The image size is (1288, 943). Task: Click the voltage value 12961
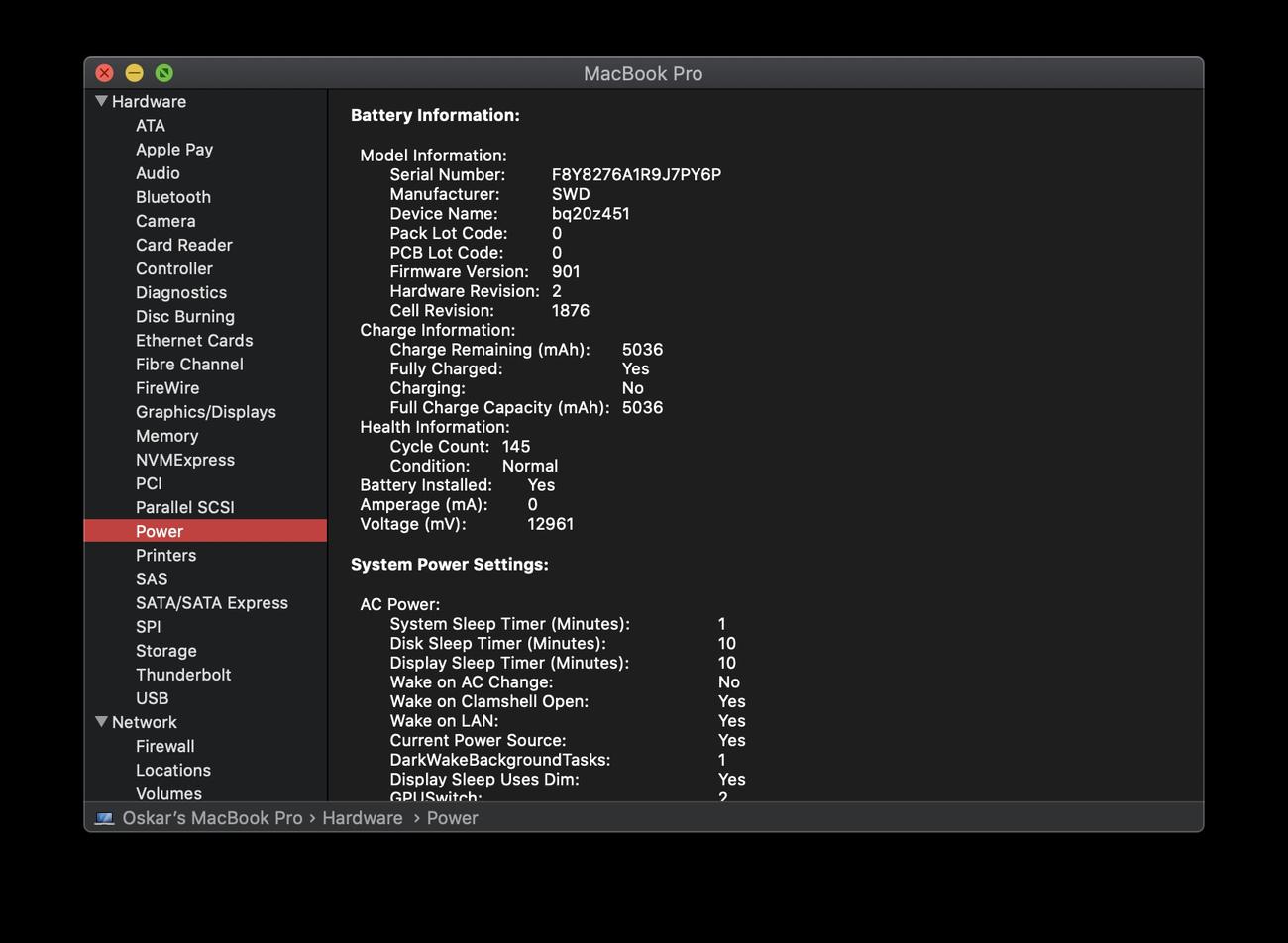click(551, 524)
